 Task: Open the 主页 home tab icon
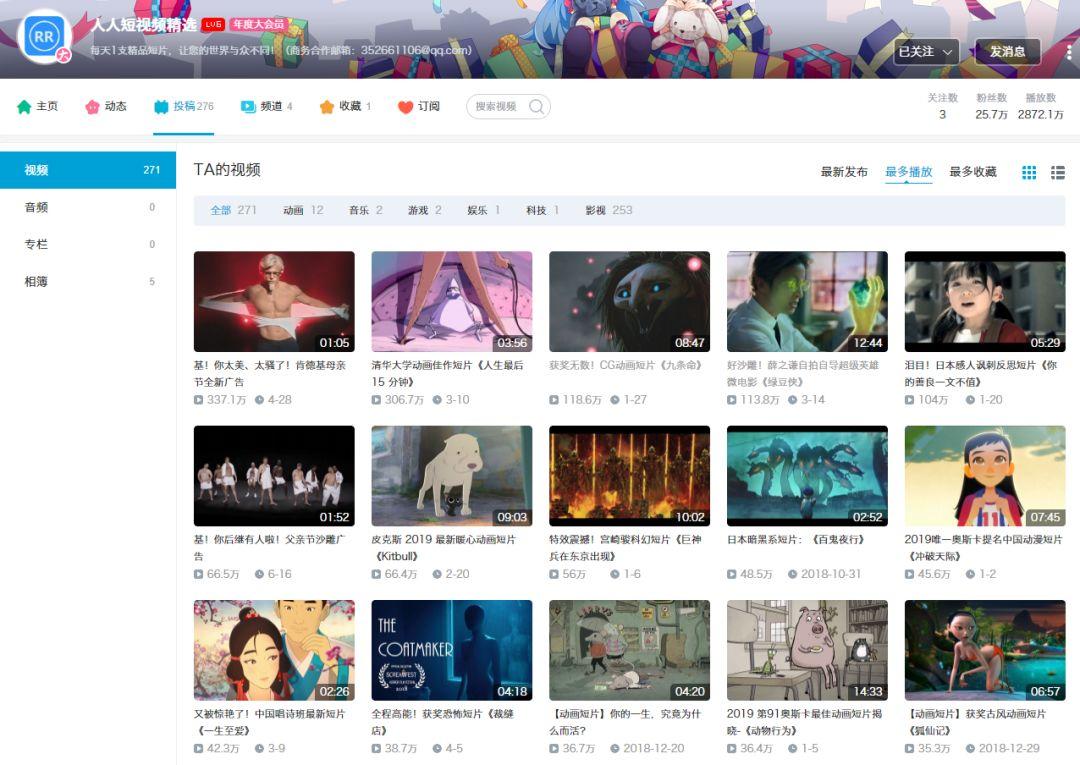click(22, 105)
